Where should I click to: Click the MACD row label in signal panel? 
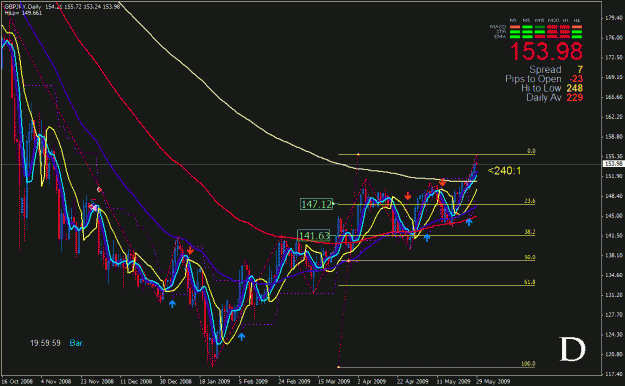coord(498,27)
